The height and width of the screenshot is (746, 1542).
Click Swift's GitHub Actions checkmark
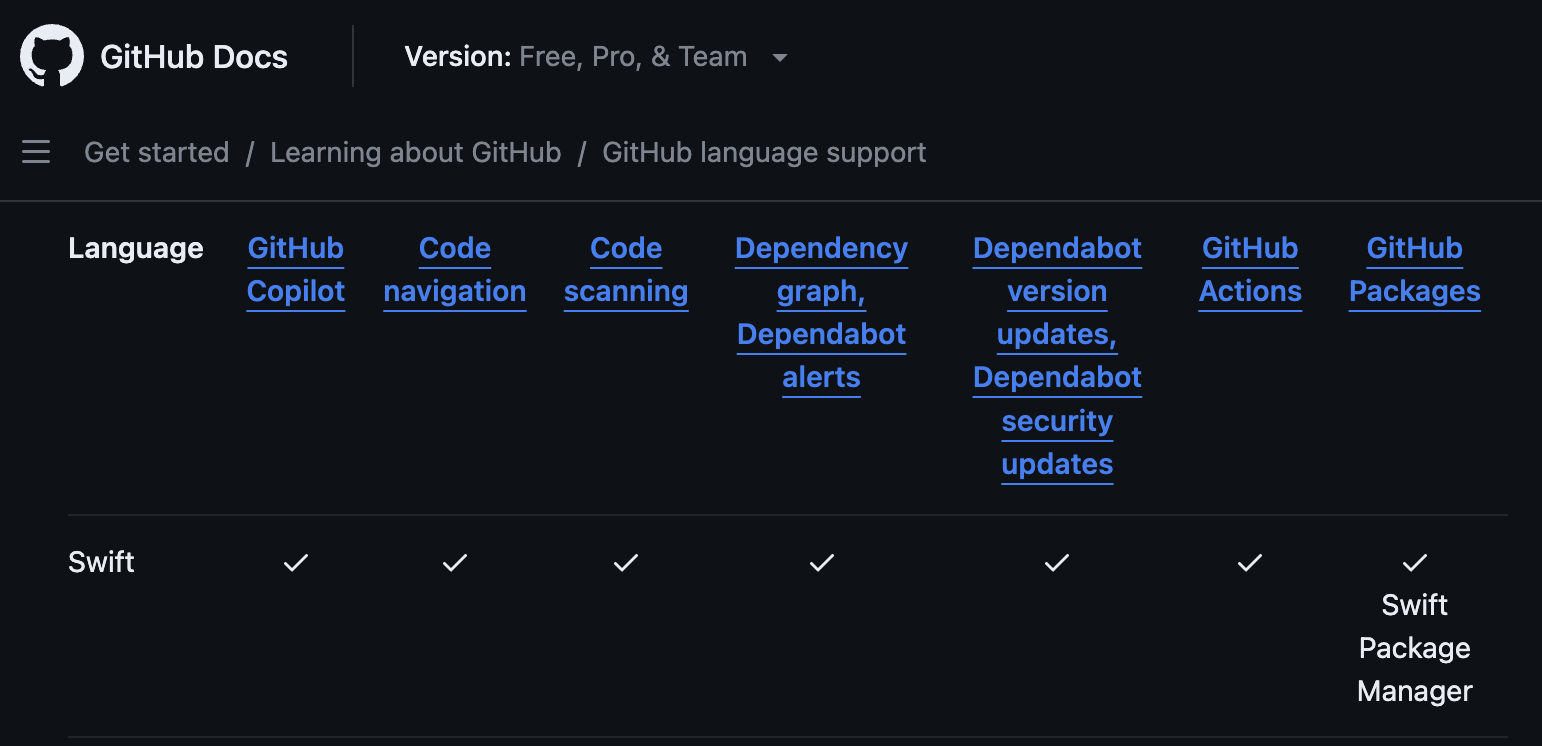(x=1250, y=563)
